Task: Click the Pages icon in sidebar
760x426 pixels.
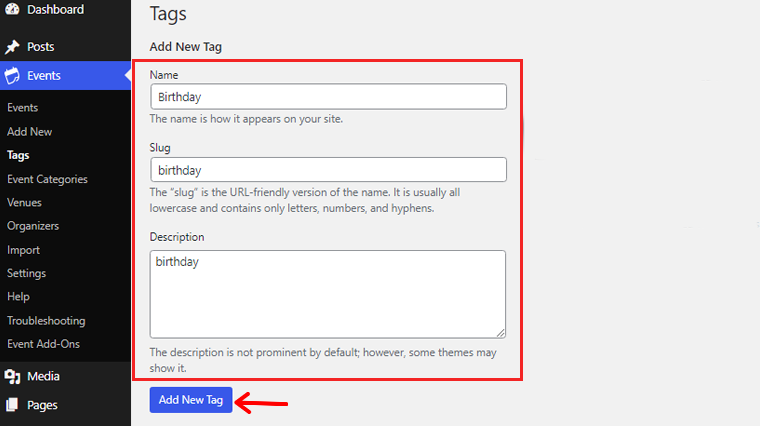Action: [12, 405]
